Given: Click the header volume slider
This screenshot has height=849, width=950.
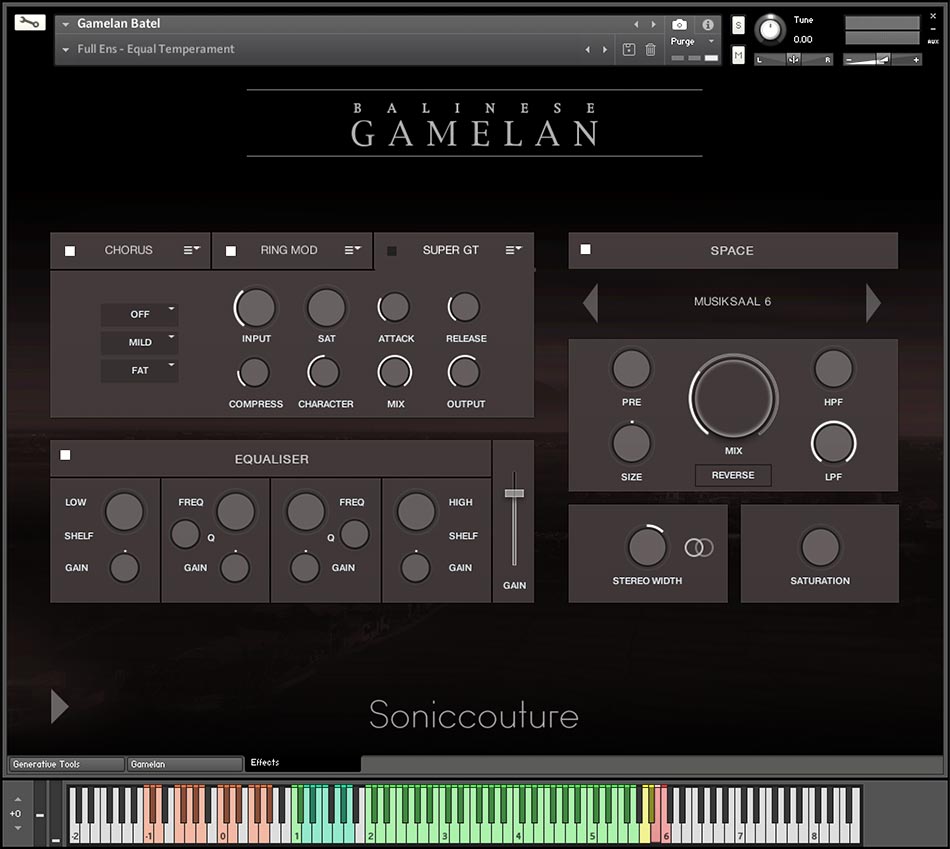Looking at the screenshot, I should (882, 59).
